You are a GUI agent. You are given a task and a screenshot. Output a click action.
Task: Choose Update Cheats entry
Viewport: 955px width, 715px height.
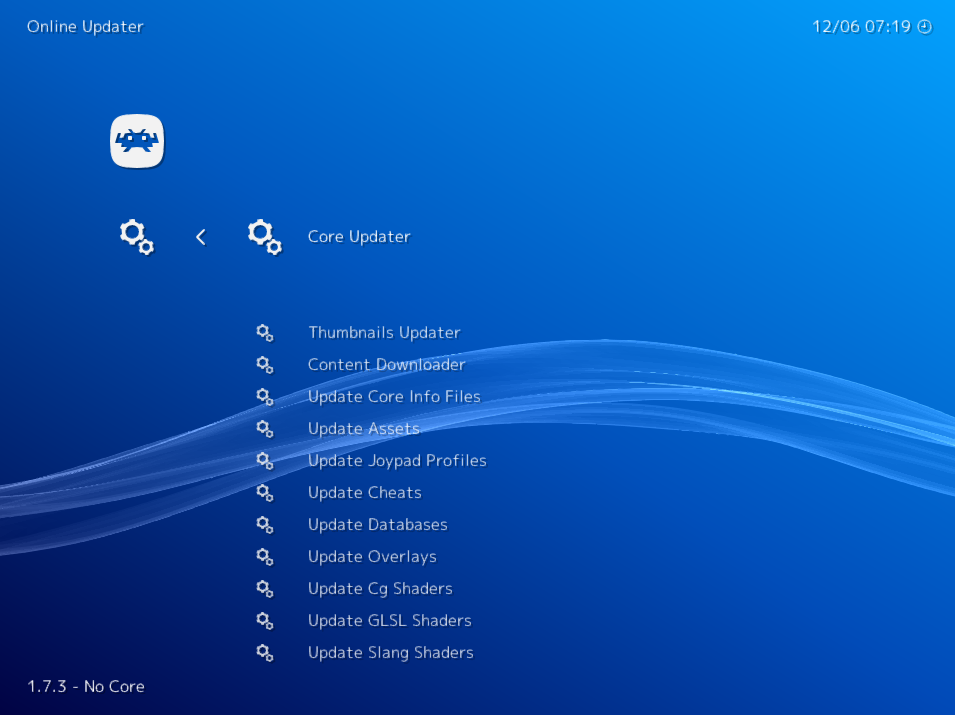point(365,493)
